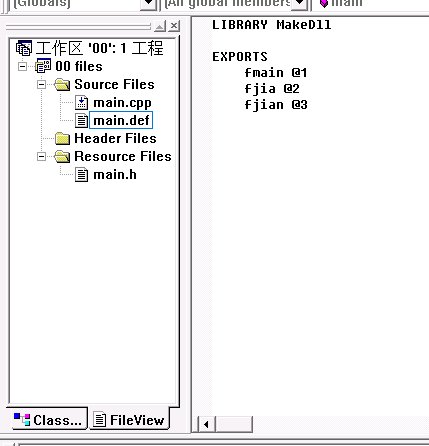Open the Globals class dropdown arrow
The height and width of the screenshot is (446, 429).
pyautogui.click(x=148, y=3)
